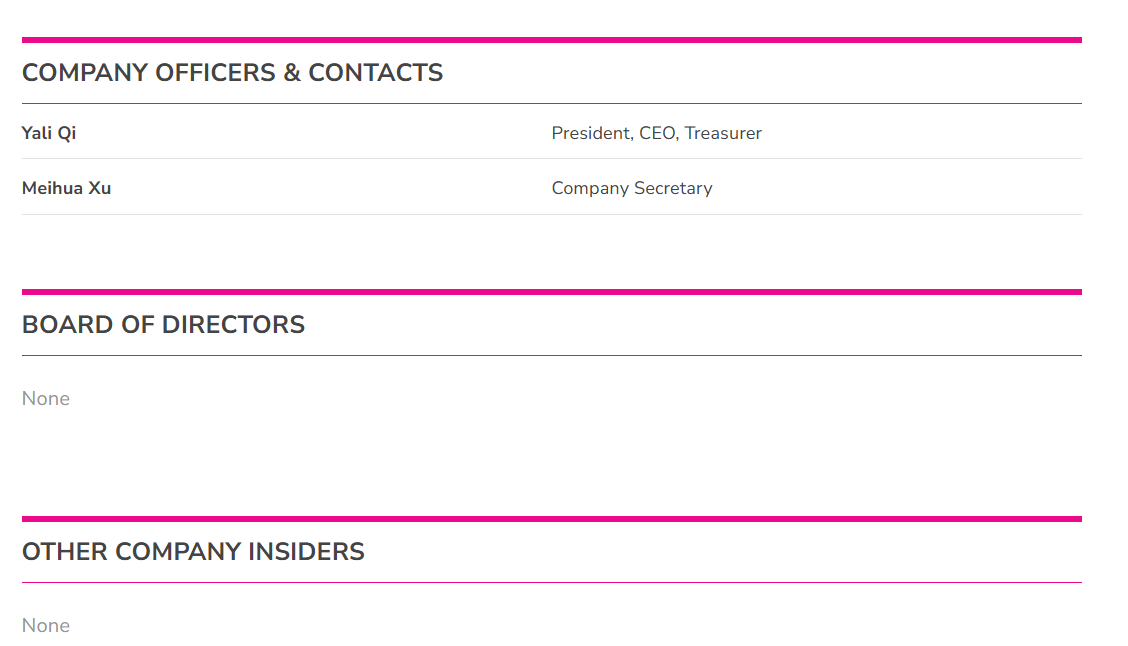The height and width of the screenshot is (646, 1128).
Task: Click the pink bar above Company Officers & Contacts
Action: point(552,40)
